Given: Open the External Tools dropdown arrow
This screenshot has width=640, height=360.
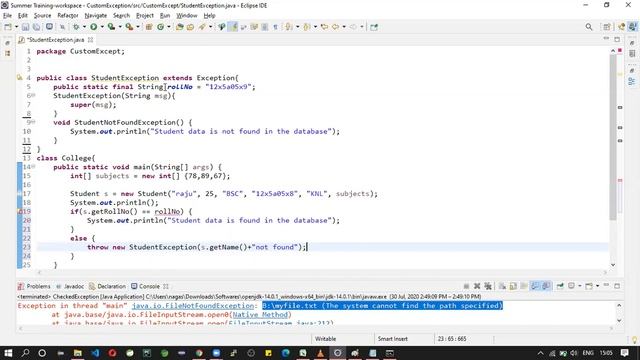Looking at the screenshot, I should 138,27.
